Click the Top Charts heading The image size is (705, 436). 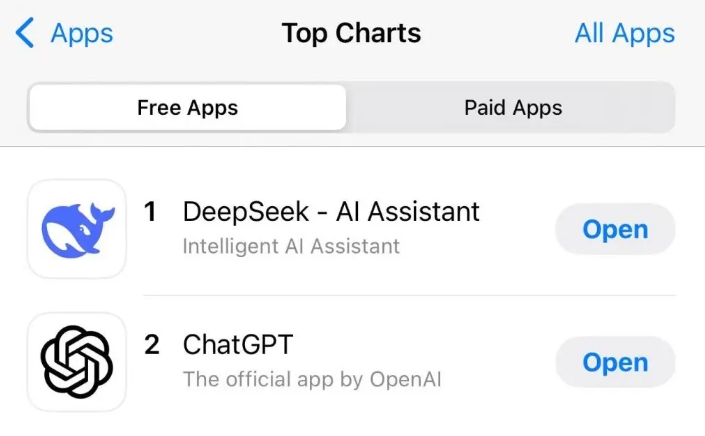(x=351, y=33)
